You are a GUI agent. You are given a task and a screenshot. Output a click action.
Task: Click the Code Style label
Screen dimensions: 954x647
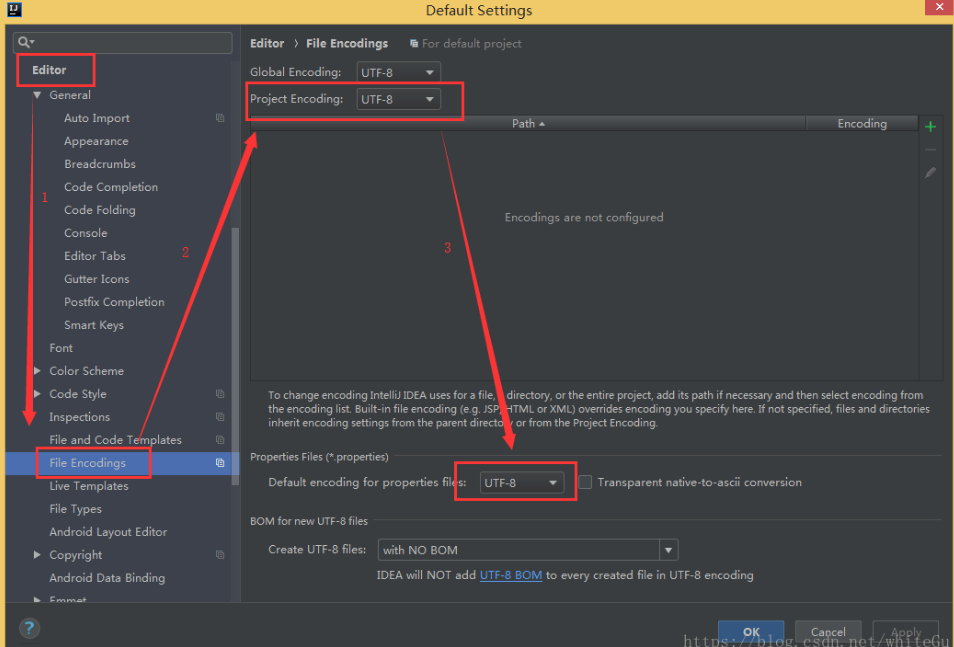[78, 394]
